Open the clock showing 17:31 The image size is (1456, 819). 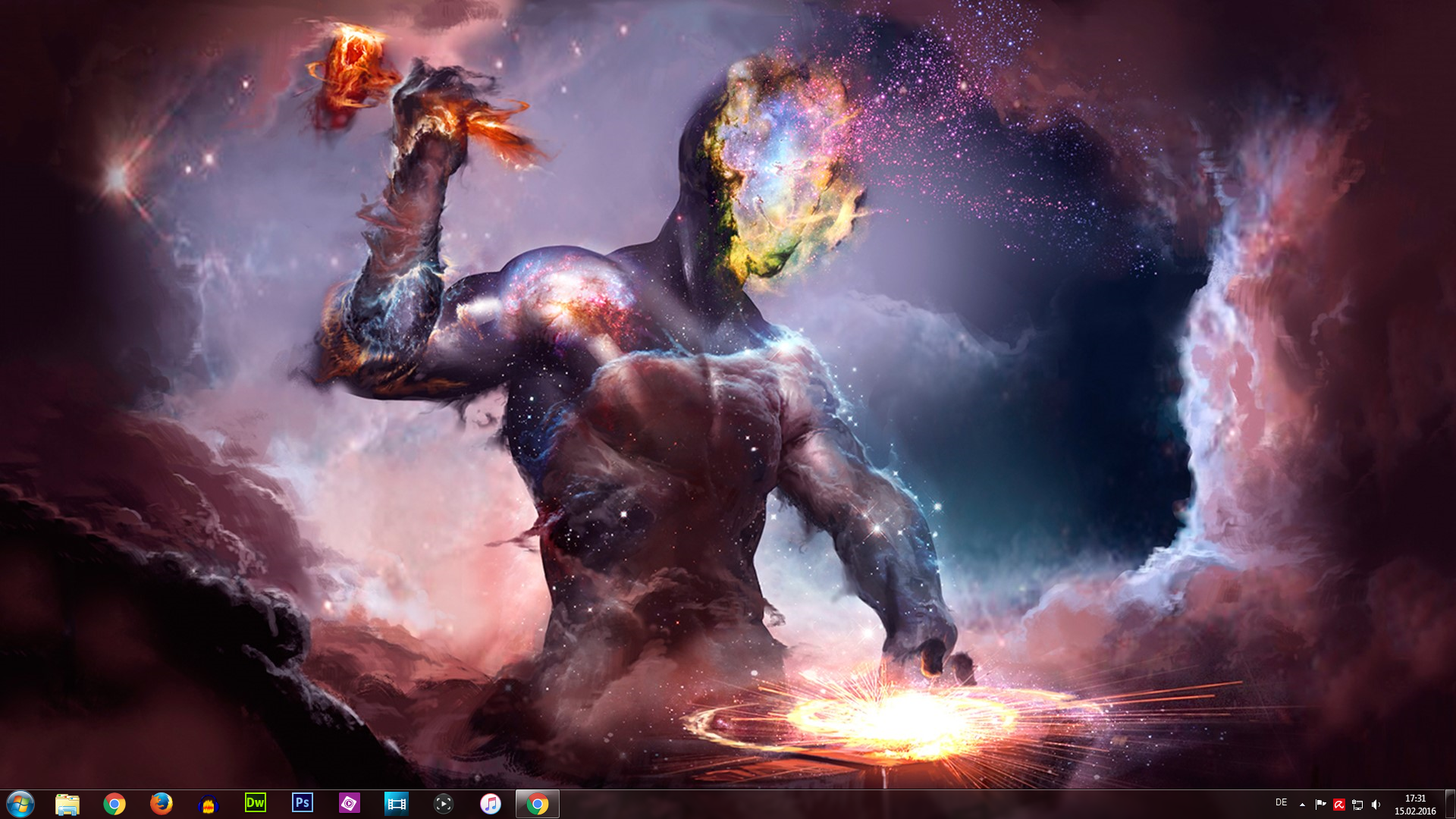[x=1415, y=805]
